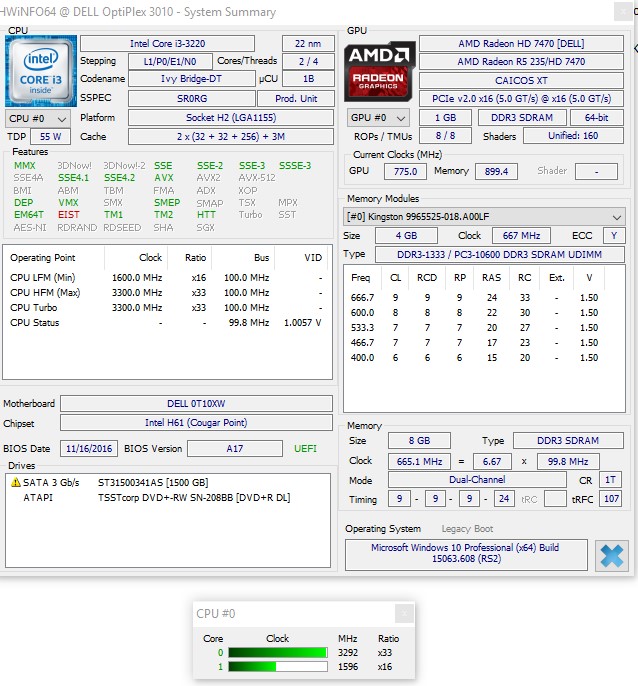
Task: Click the CPU LFM (Min) operating point row
Action: (167, 277)
